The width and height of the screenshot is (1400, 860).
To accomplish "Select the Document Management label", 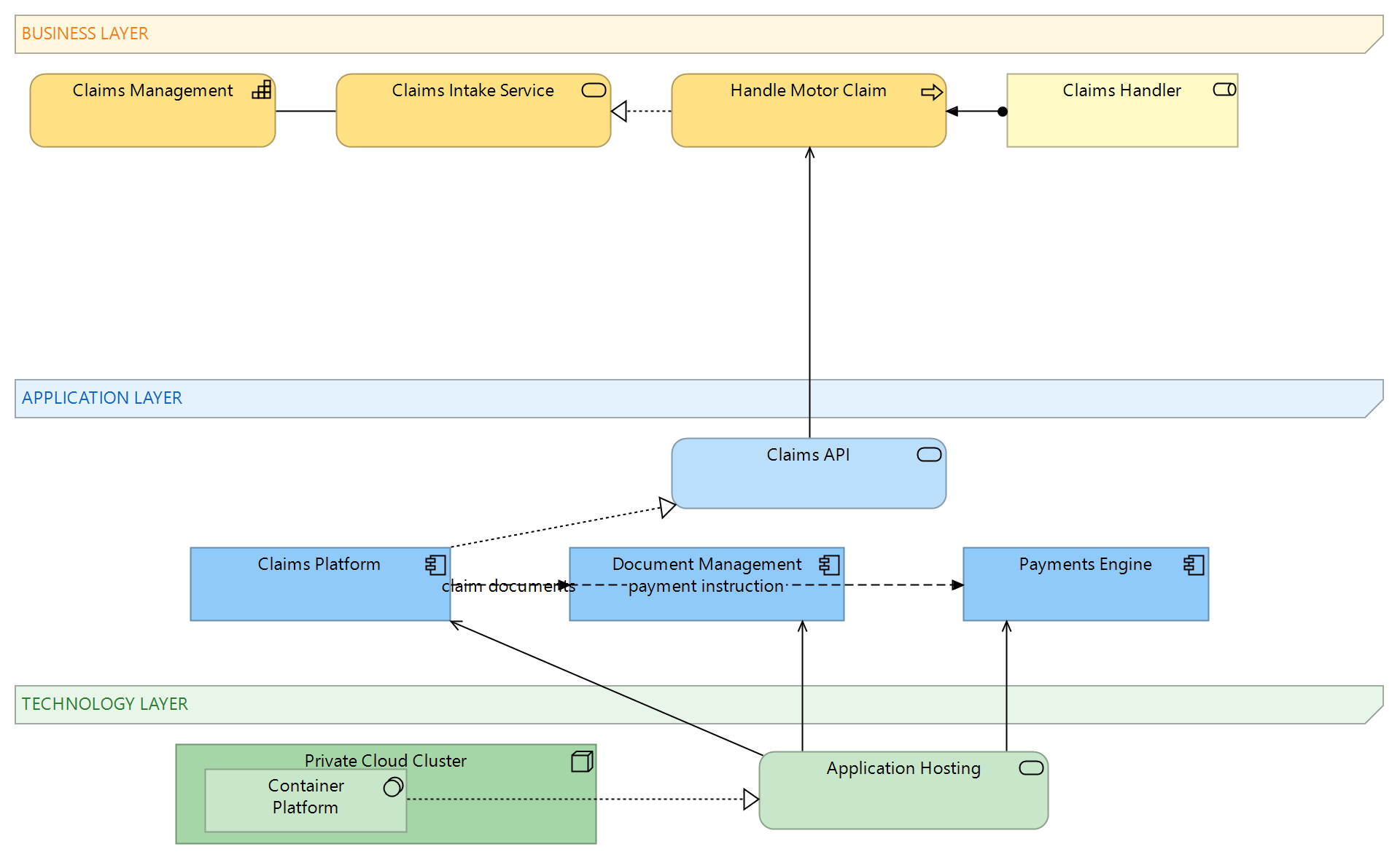I will coord(707,564).
